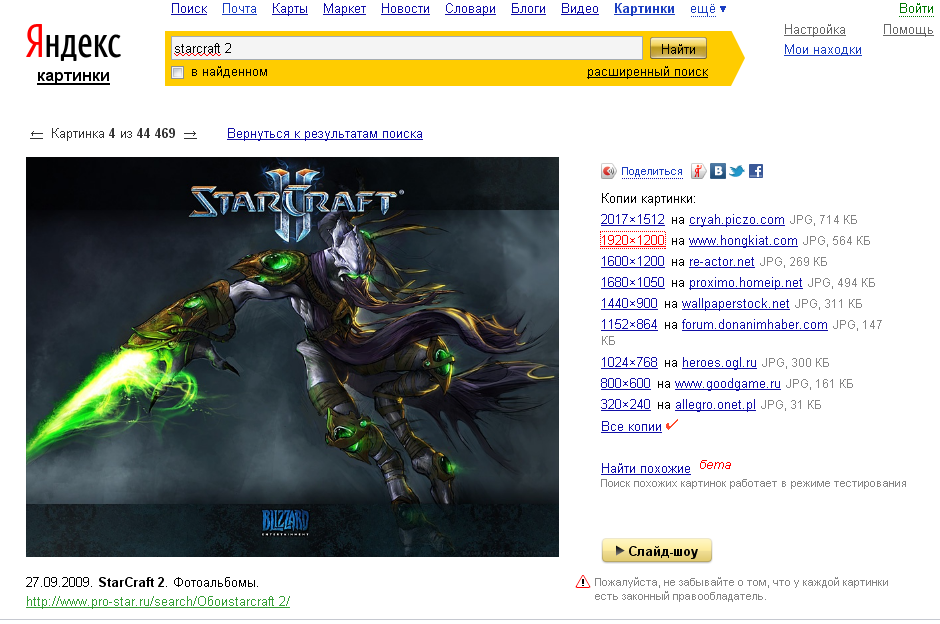Start the Слайд-шоу
Image resolution: width=940 pixels, height=624 pixels.
pyautogui.click(x=657, y=550)
